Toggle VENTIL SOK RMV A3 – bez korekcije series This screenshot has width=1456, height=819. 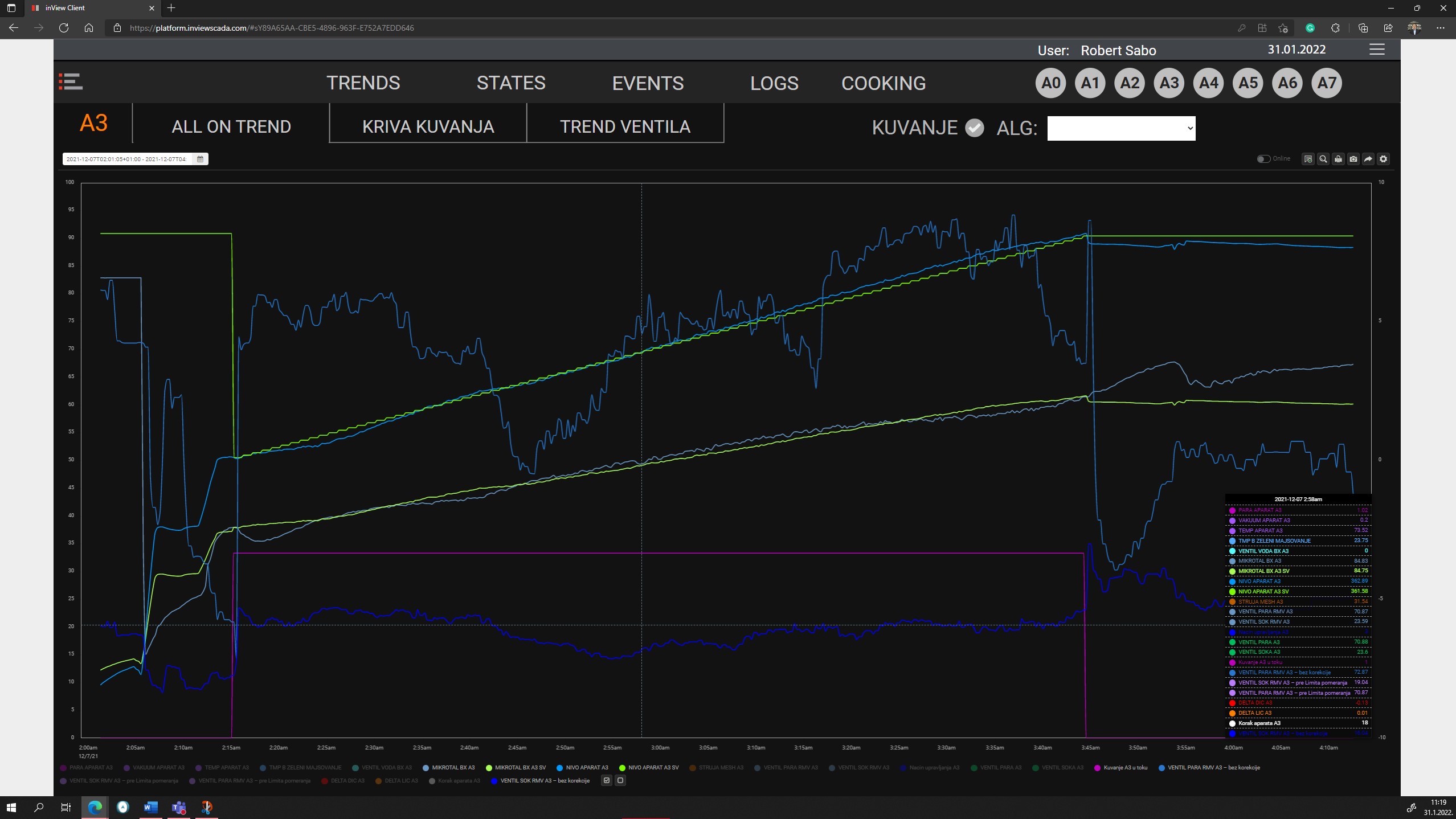tap(540, 781)
